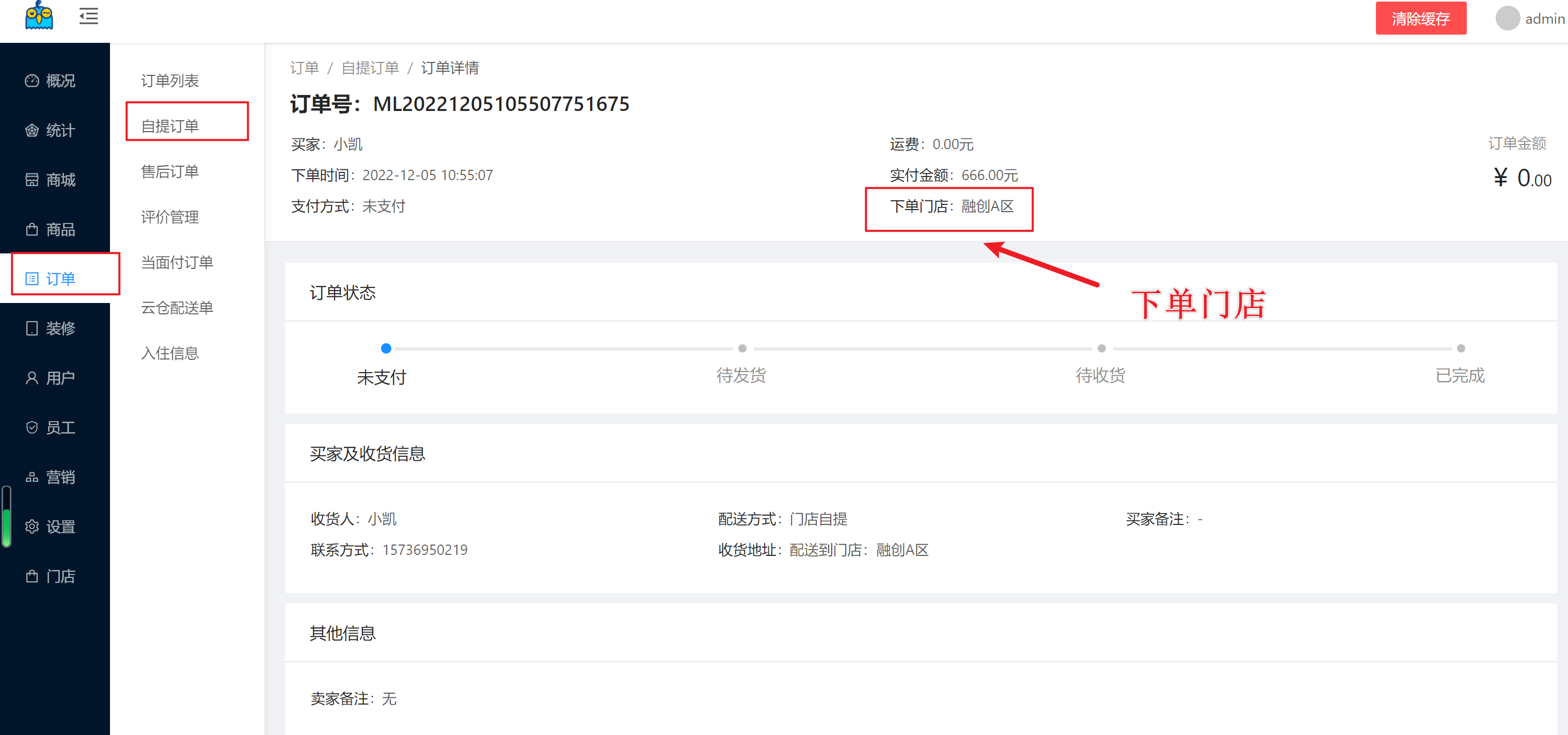Screen dimensions: 1568x735
Task: Select 订单列表 in the submenu
Action: (170, 81)
